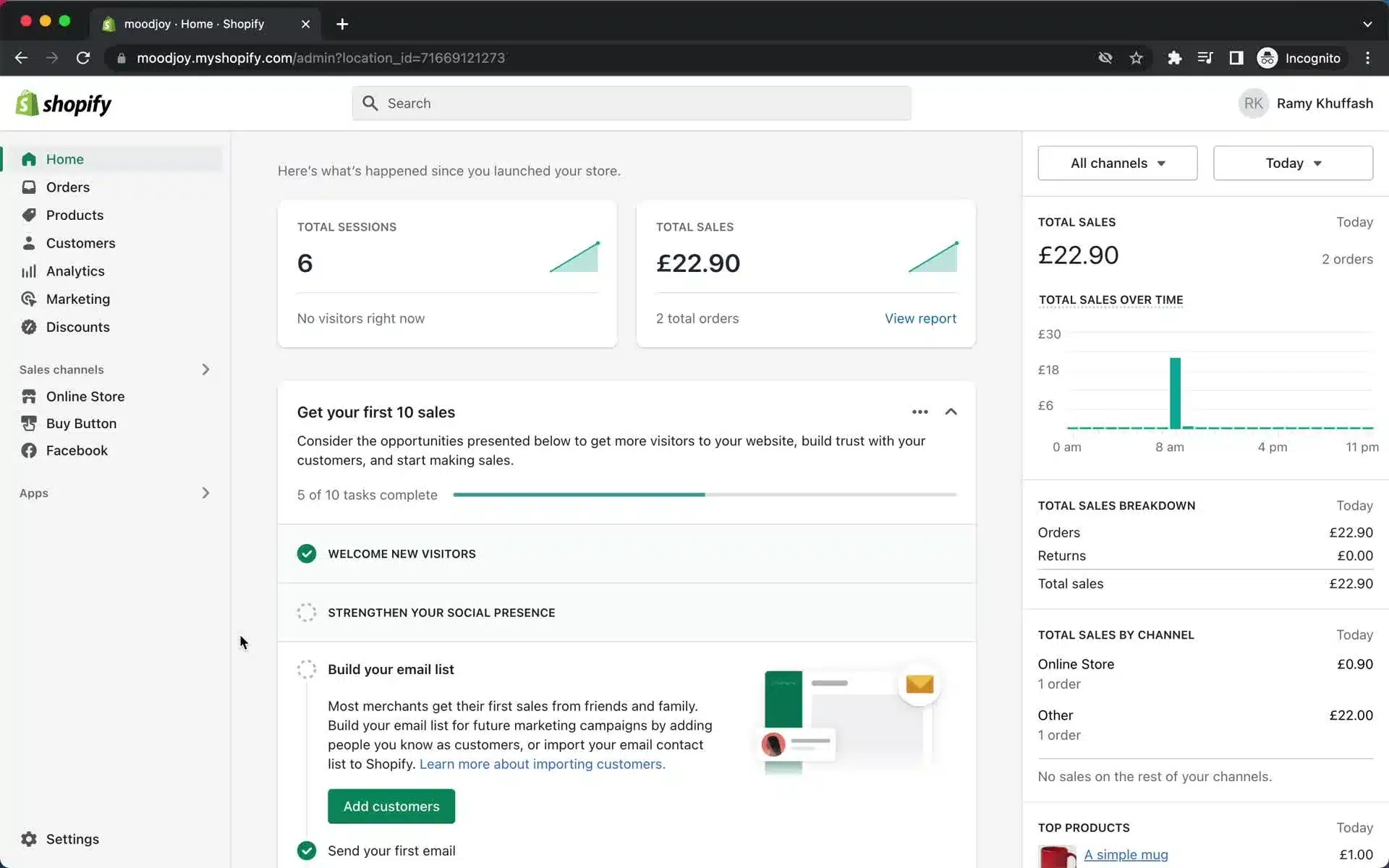Click the Welcome new visitors checkmark
This screenshot has height=868, width=1389.
(306, 553)
